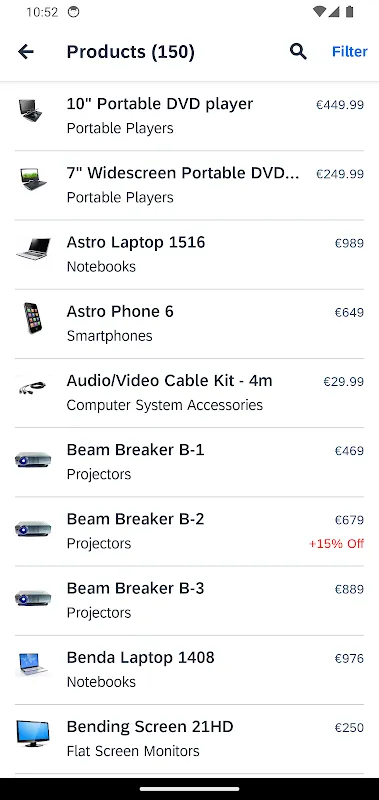Tap the Products (150) header title

[131, 52]
